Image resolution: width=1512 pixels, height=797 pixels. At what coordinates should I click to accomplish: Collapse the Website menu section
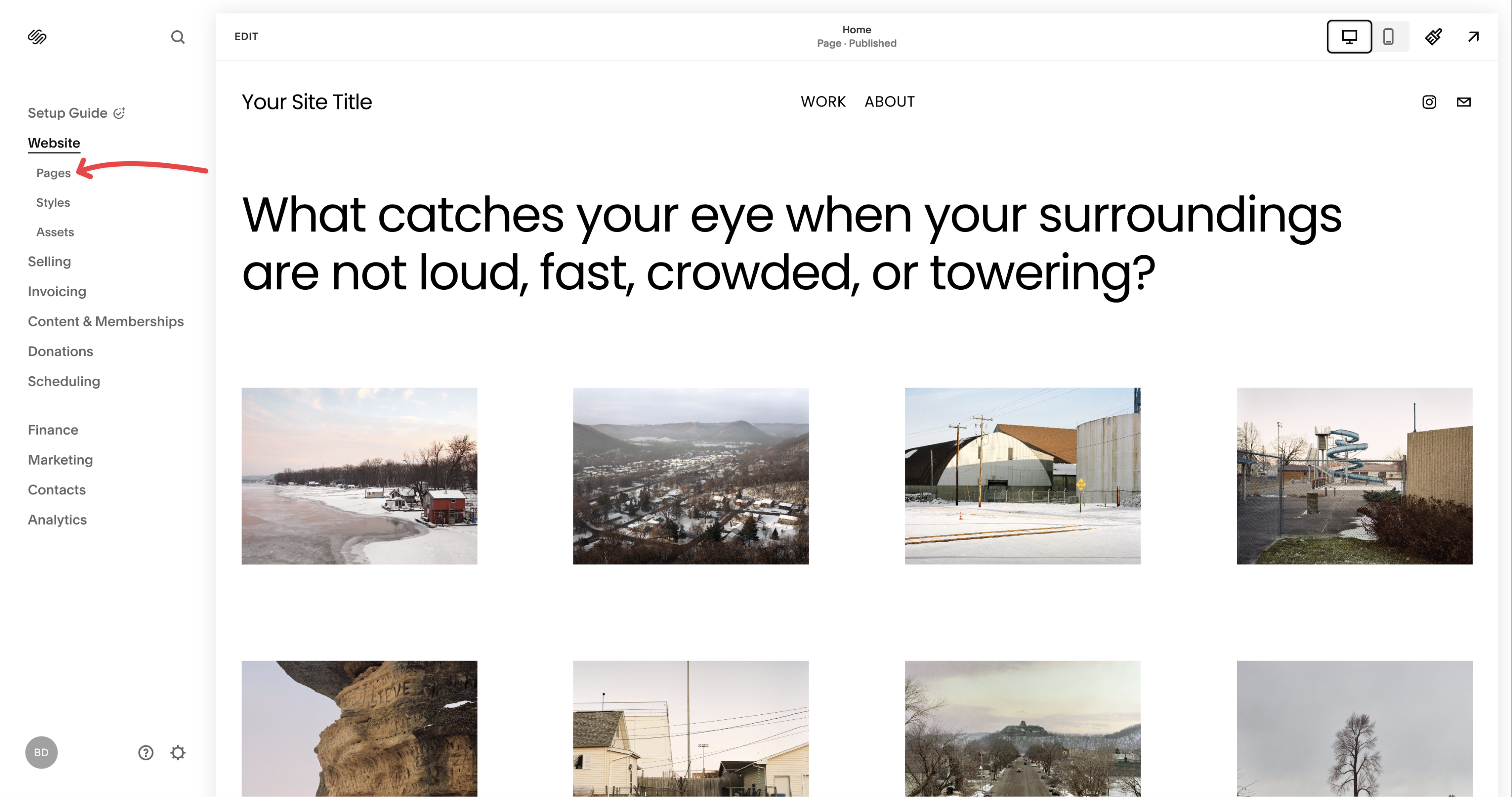tap(54, 143)
